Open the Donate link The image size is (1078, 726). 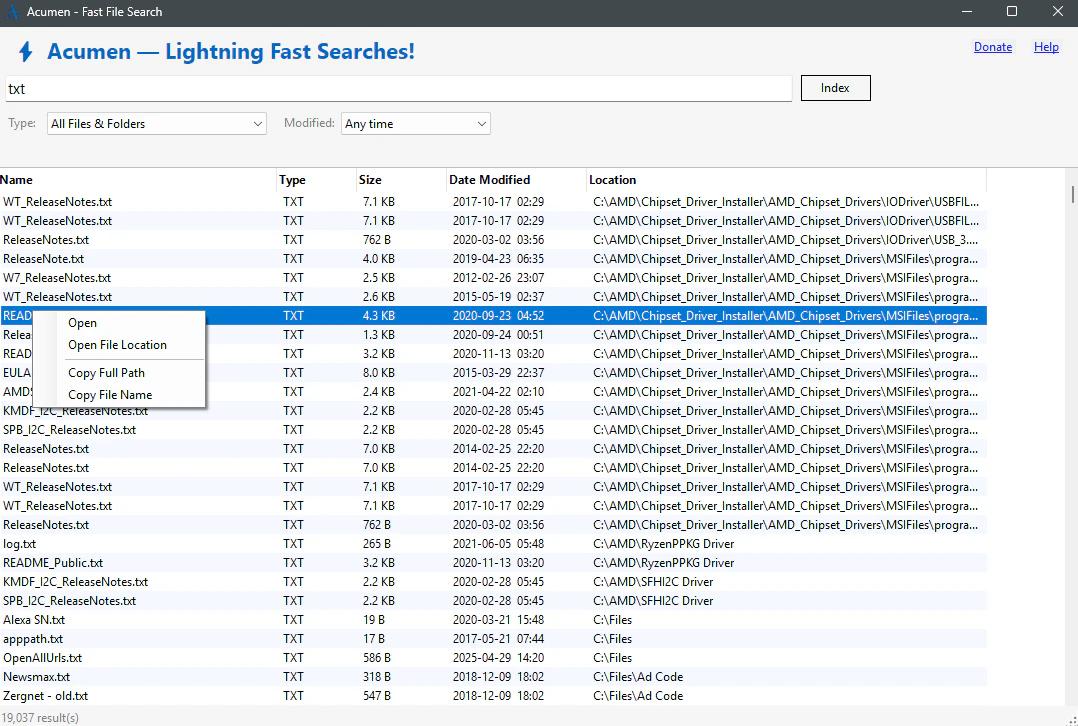tap(993, 47)
